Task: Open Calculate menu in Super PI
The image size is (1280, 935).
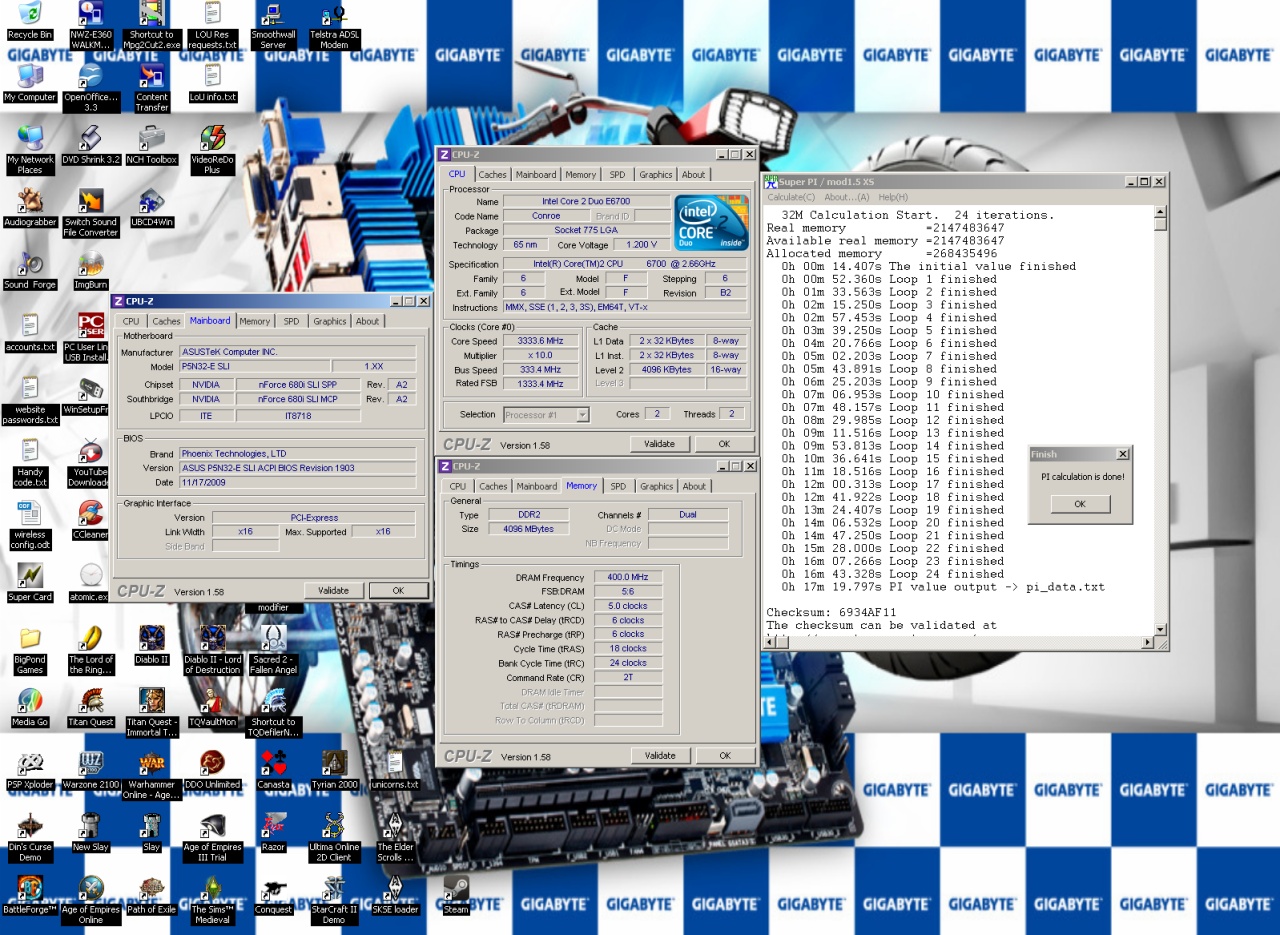Action: coord(791,197)
